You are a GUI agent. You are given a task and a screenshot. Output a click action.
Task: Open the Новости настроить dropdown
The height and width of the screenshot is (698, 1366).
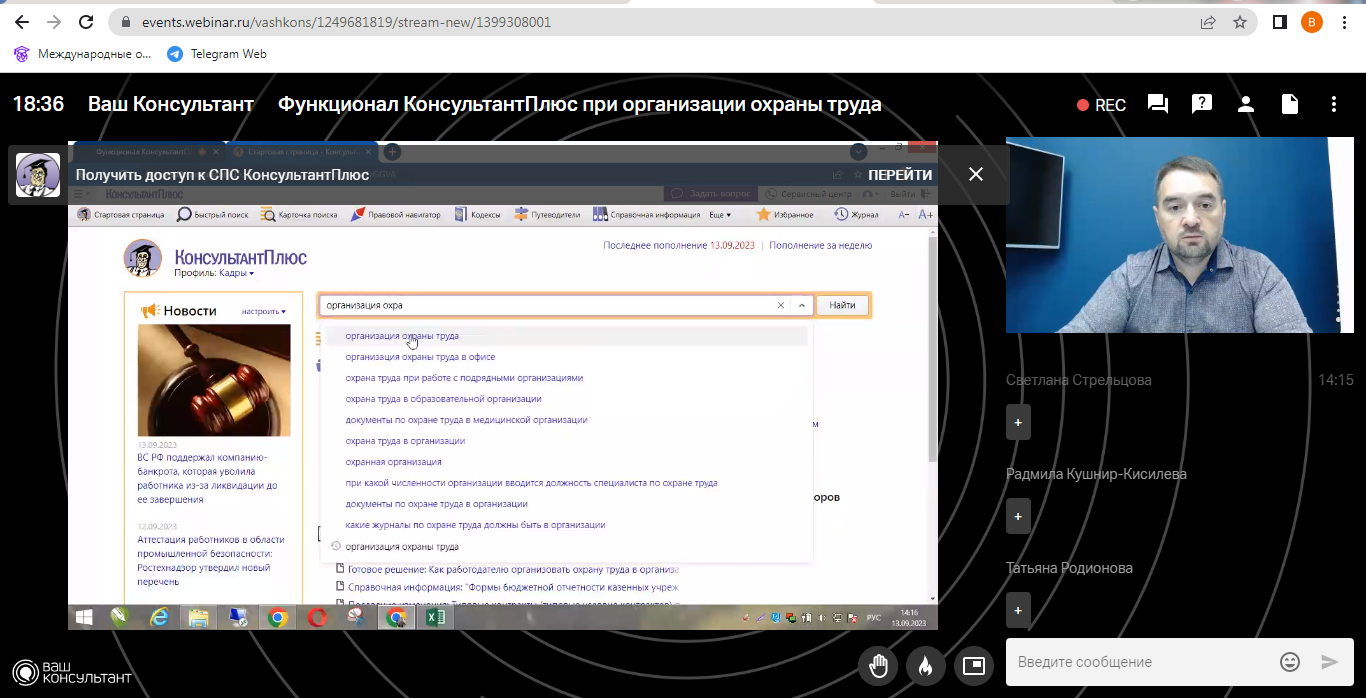[263, 312]
